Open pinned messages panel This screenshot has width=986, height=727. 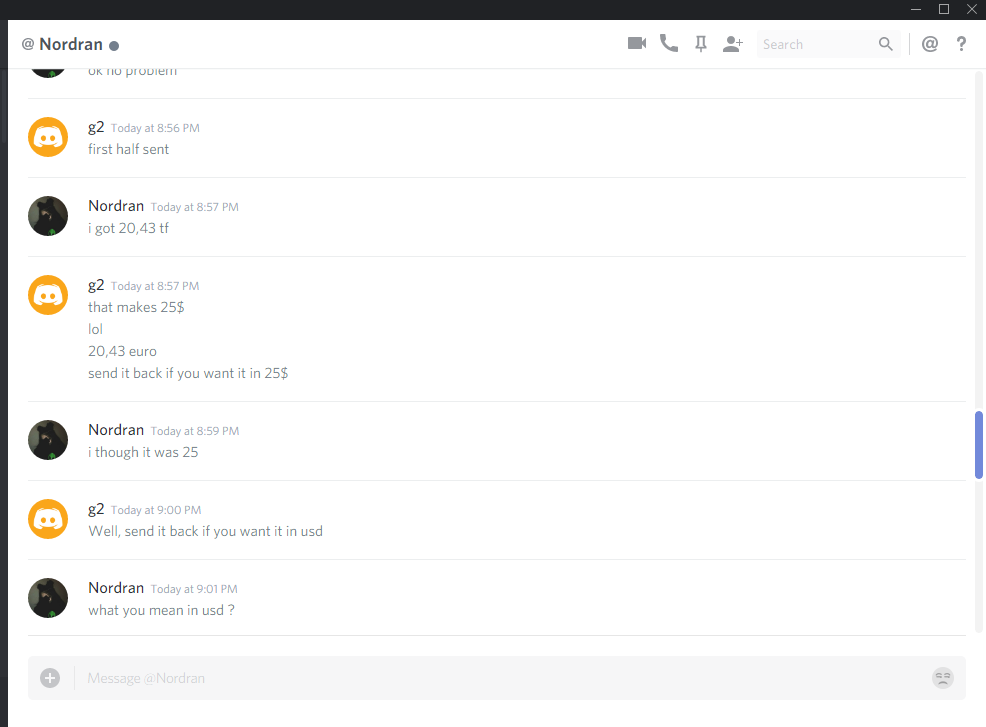click(x=701, y=44)
